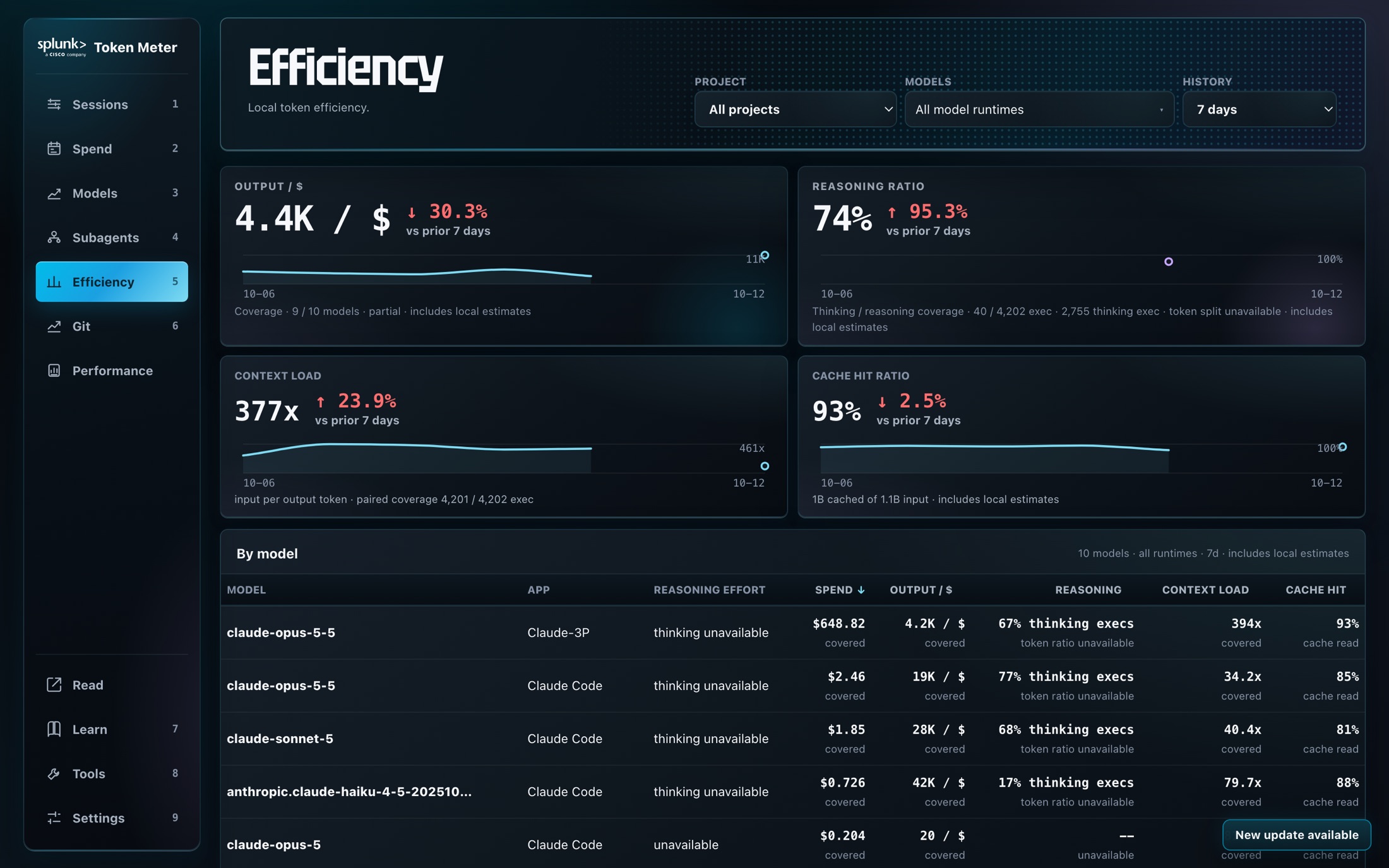The width and height of the screenshot is (1389, 868).
Task: Click the Efficiency bar chart icon
Action: (54, 282)
